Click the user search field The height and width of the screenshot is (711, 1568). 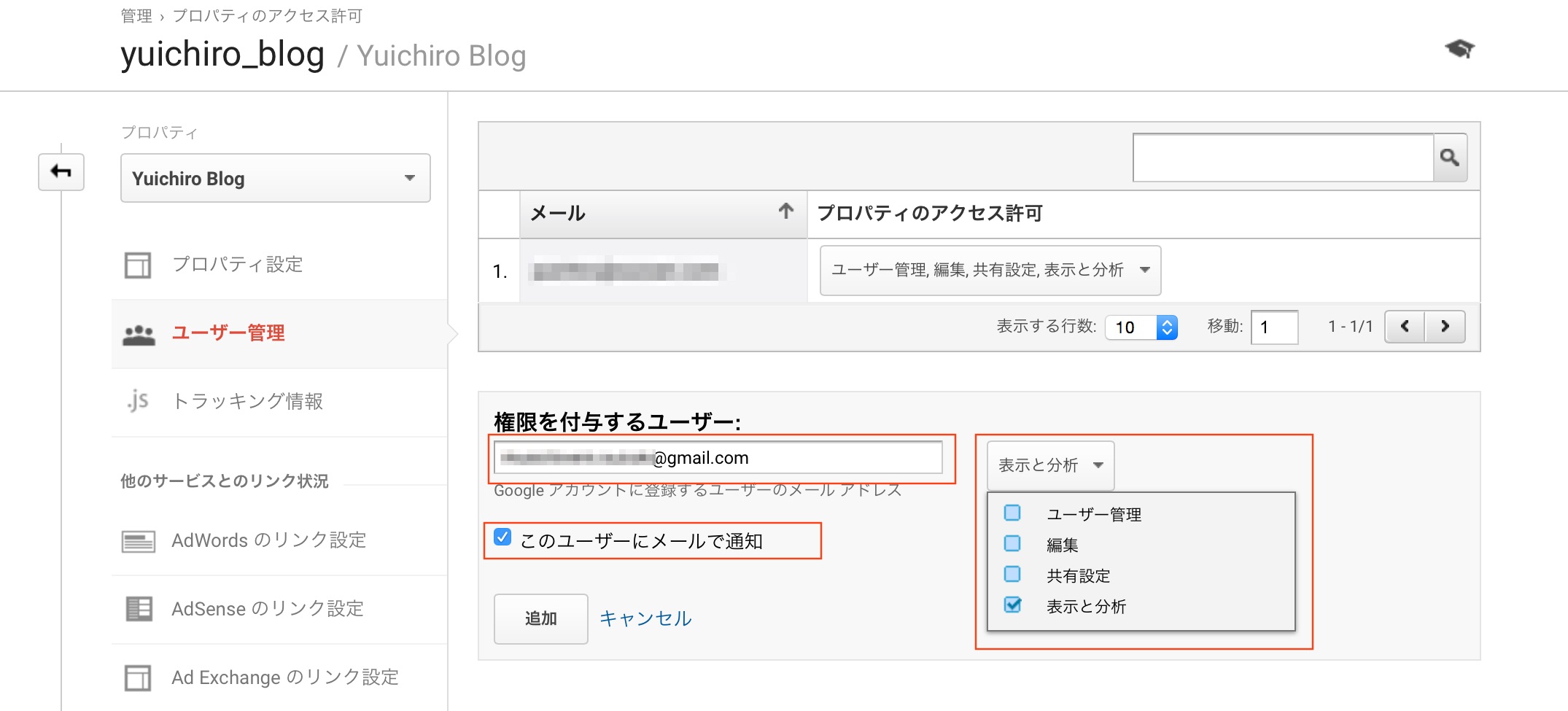click(1284, 158)
